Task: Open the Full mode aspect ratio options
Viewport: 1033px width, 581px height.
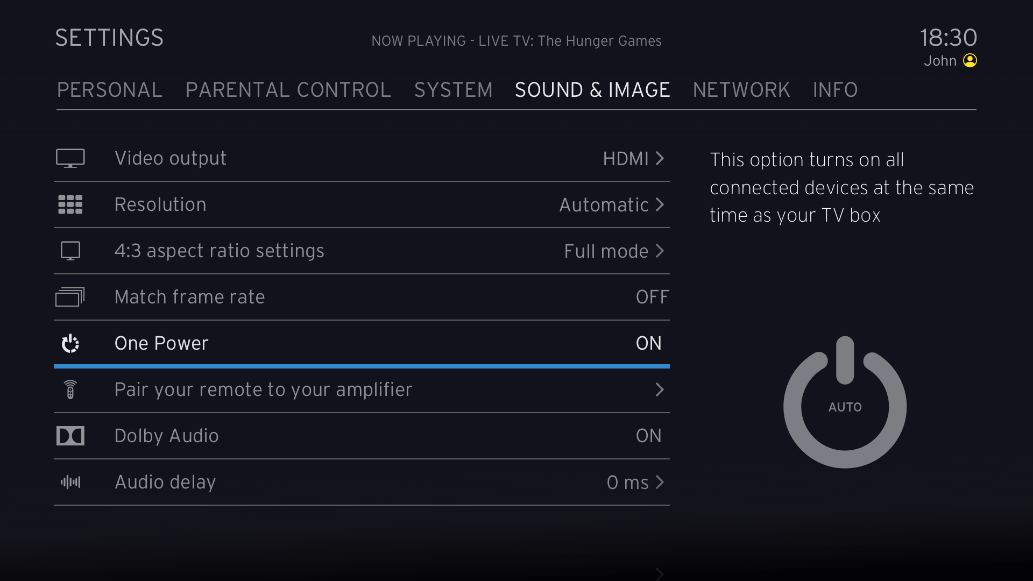Action: pyautogui.click(x=614, y=251)
